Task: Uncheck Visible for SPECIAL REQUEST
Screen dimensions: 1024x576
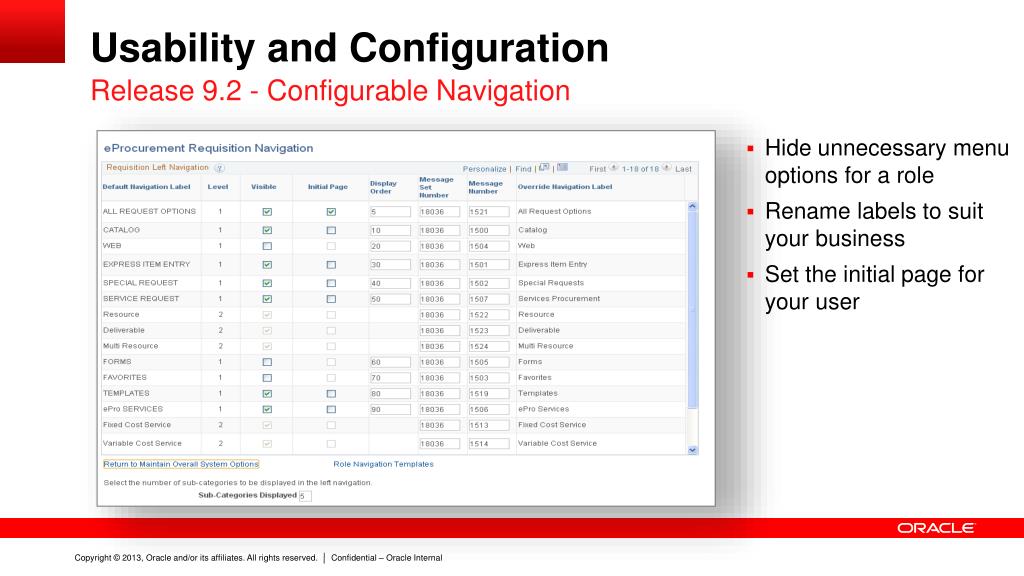Action: coord(267,283)
